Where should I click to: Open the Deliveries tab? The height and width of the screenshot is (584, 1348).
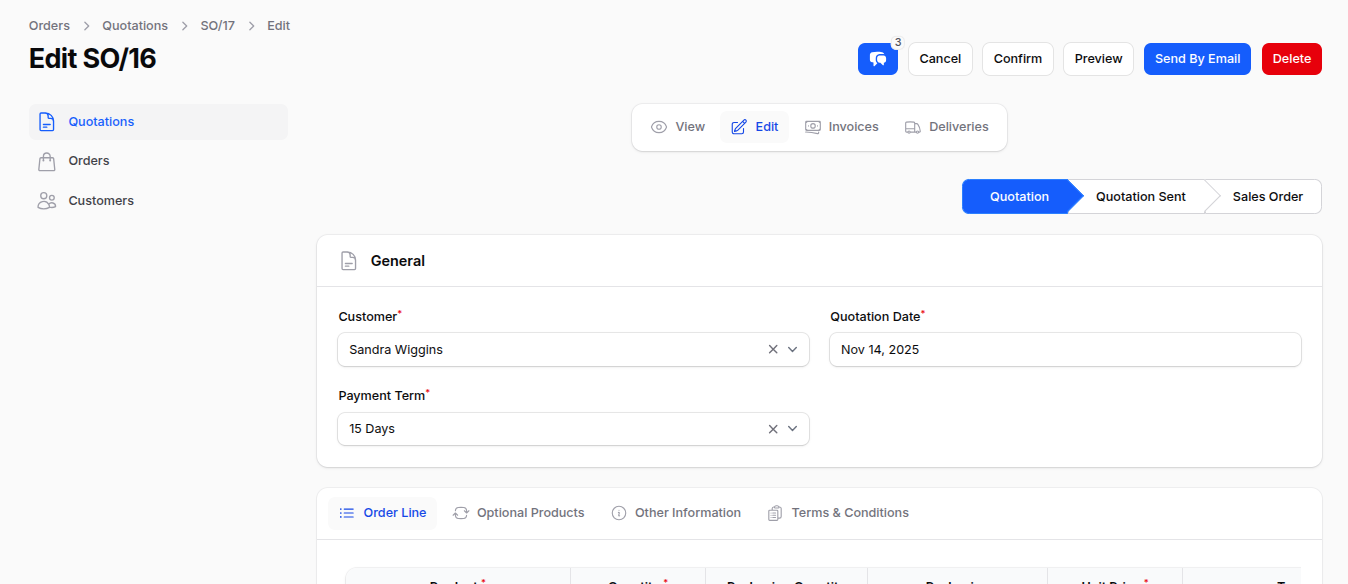pos(946,127)
